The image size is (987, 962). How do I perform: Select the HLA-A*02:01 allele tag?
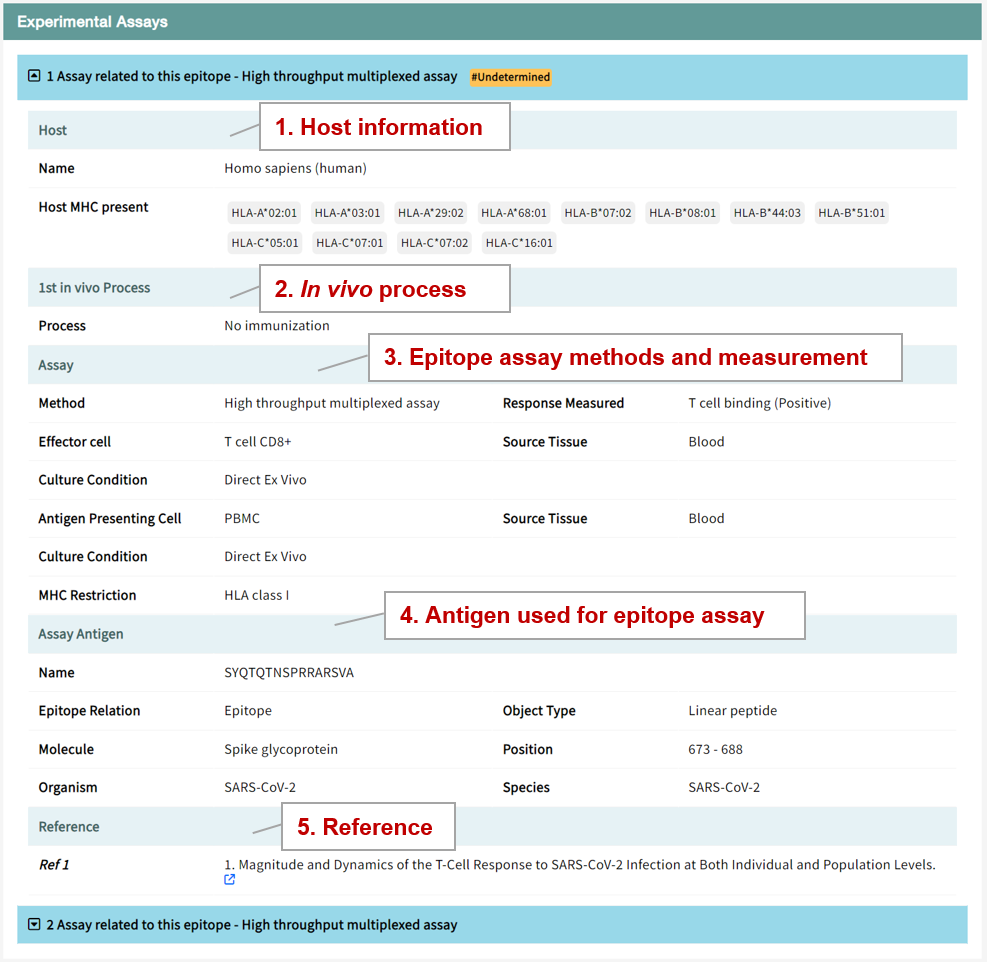[265, 213]
